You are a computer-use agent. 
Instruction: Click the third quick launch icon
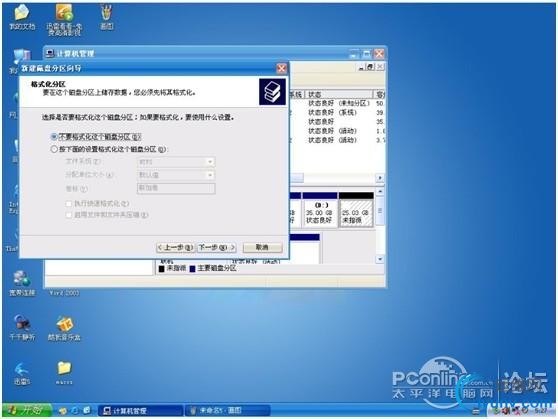86,411
